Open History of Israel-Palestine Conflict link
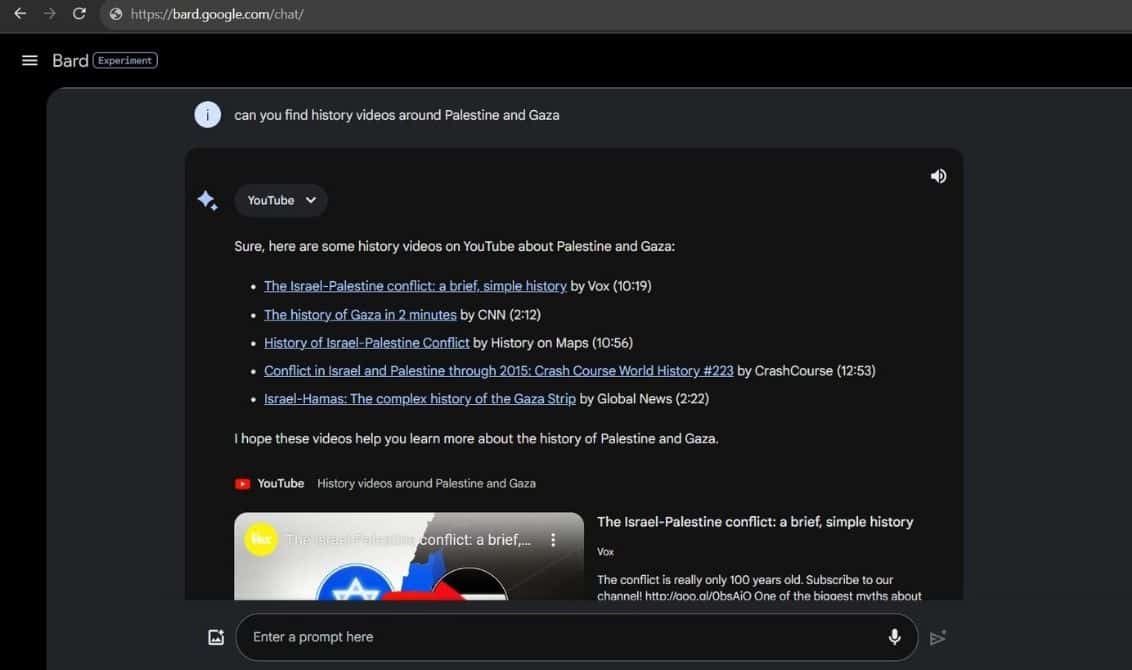The image size is (1132, 670). [366, 342]
